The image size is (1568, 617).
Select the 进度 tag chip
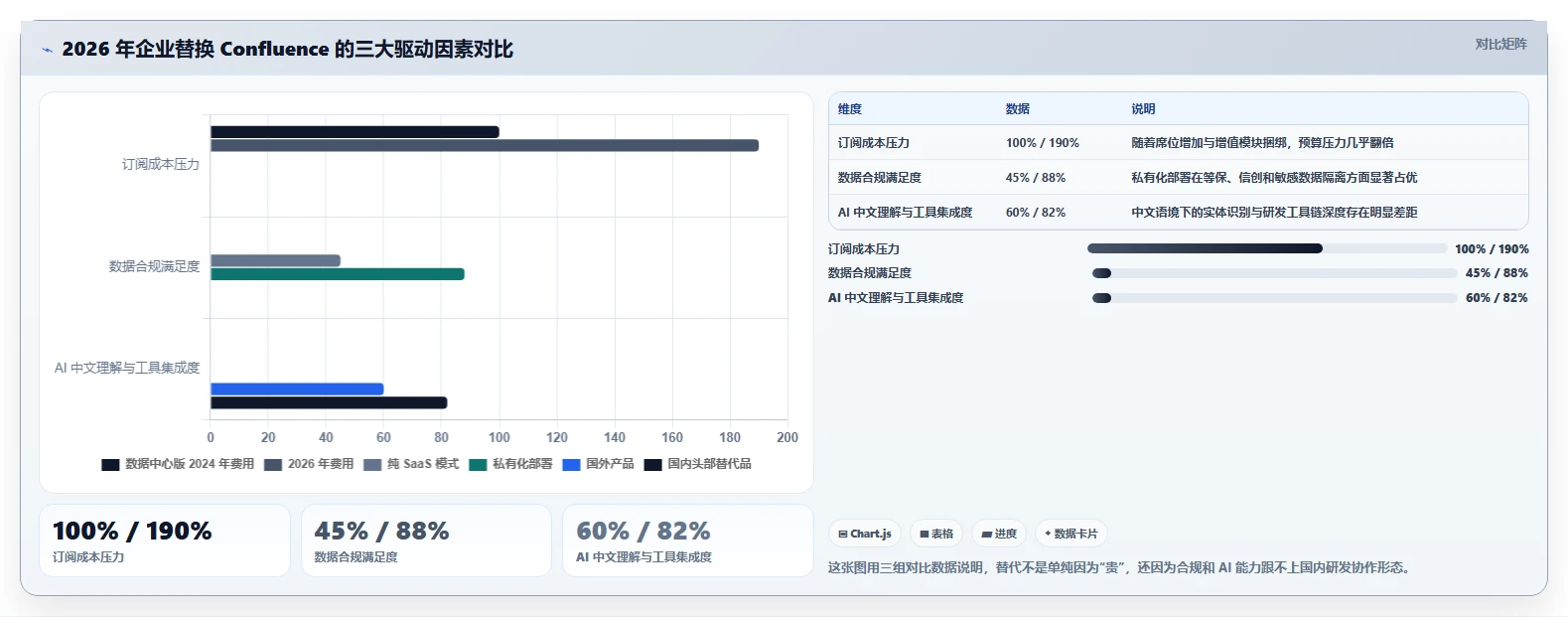tap(999, 534)
